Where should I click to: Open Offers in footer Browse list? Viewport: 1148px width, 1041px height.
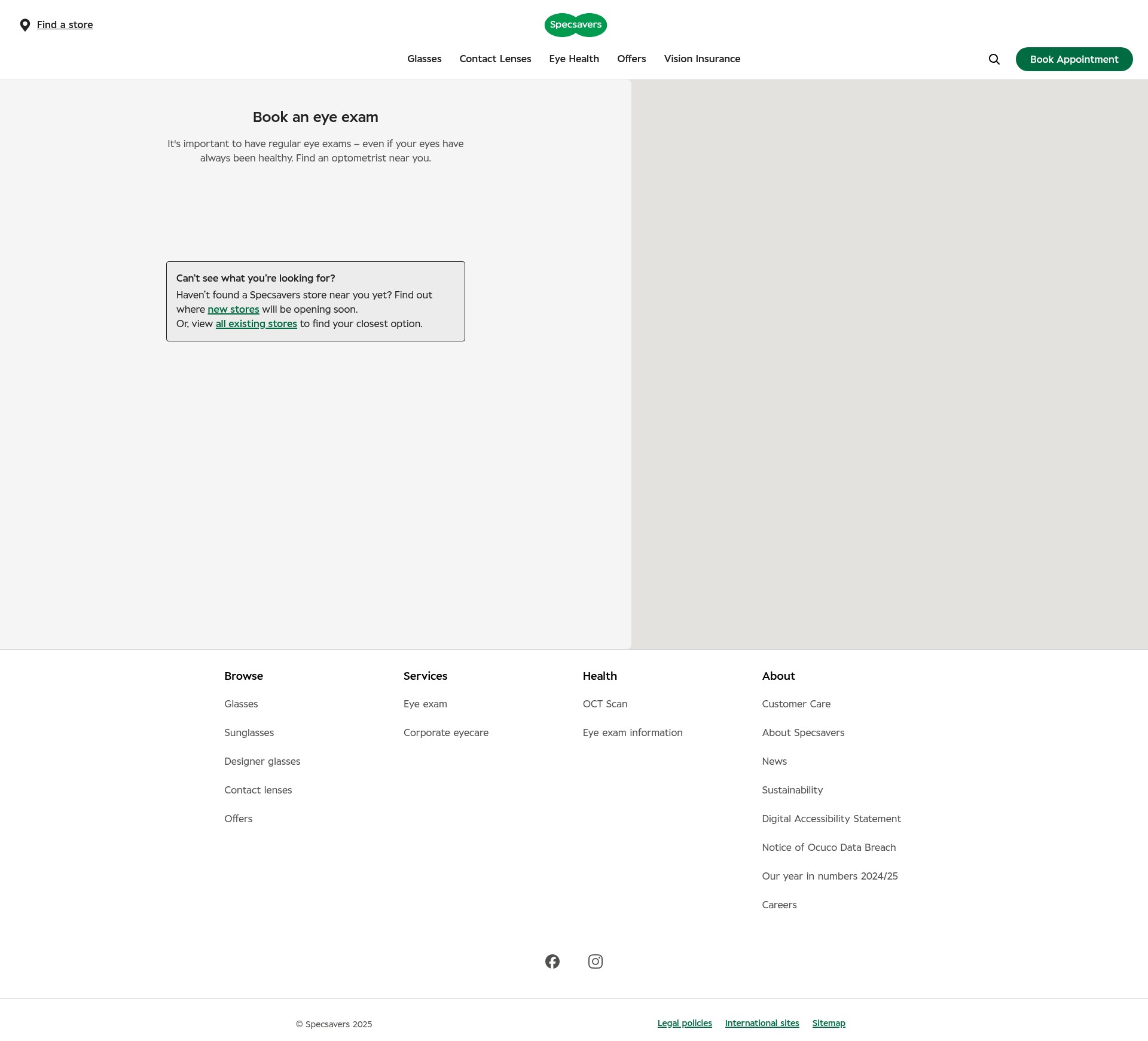tap(238, 819)
